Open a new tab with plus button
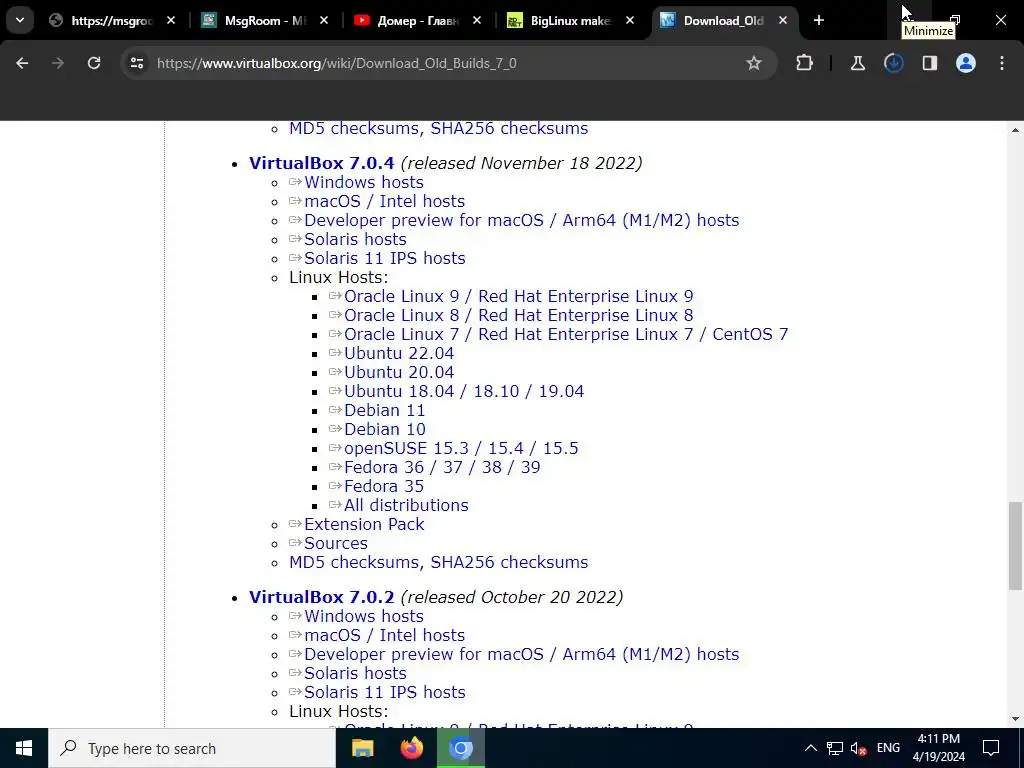Viewport: 1024px width, 768px height. 818,21
